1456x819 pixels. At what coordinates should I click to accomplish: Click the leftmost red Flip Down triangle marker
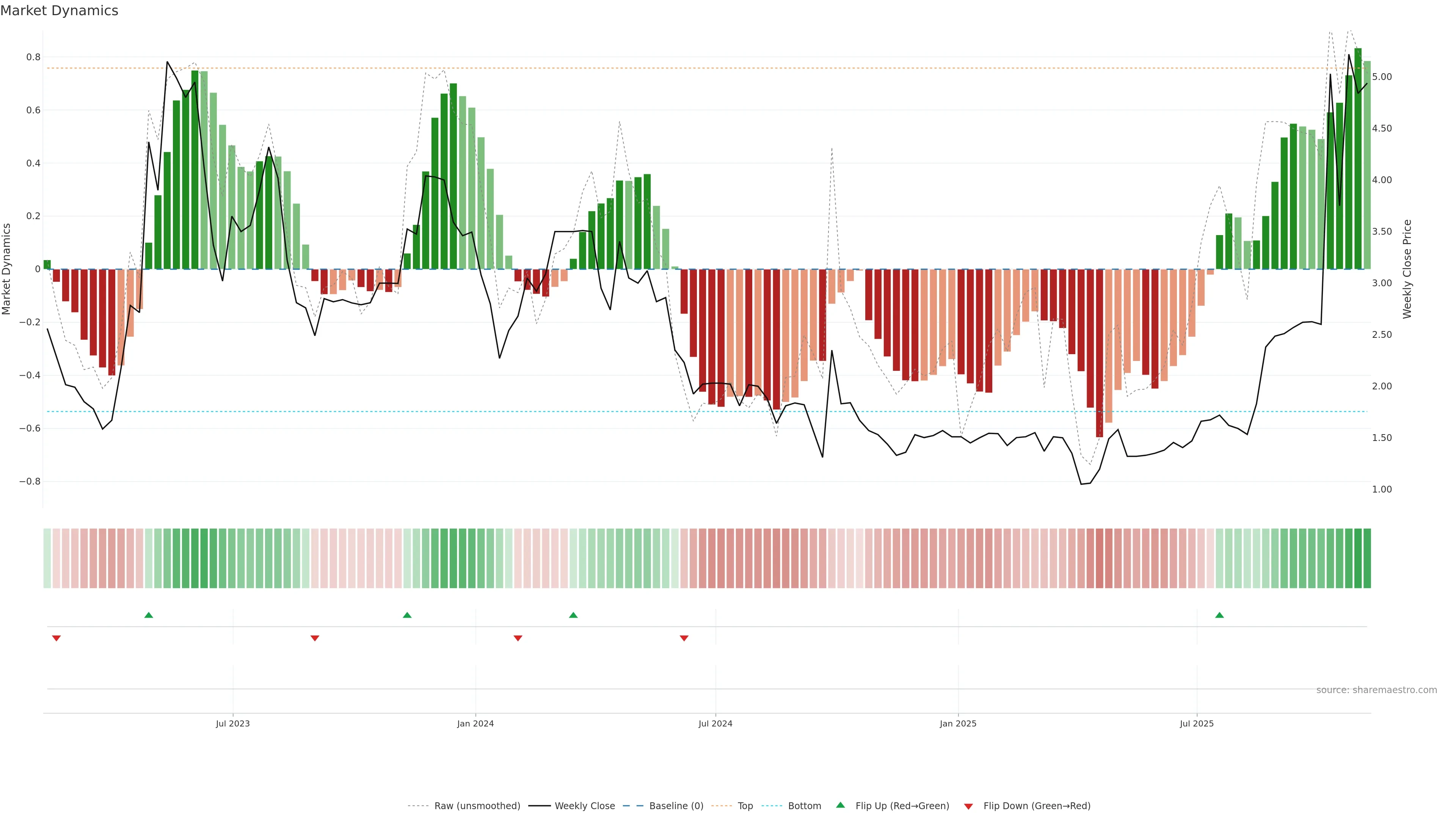56,638
